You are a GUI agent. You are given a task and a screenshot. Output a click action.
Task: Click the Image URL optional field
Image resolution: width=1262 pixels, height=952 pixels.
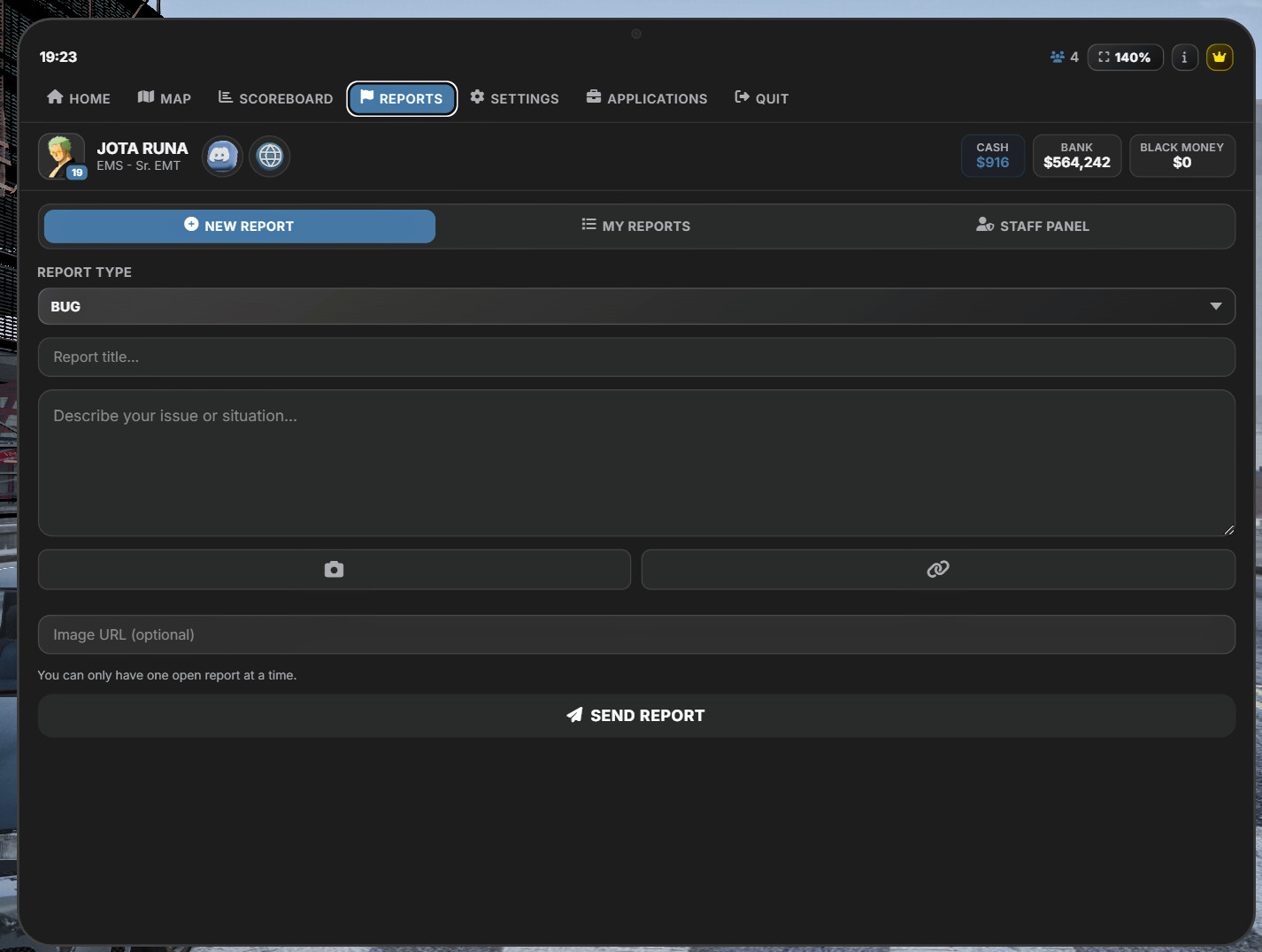636,635
